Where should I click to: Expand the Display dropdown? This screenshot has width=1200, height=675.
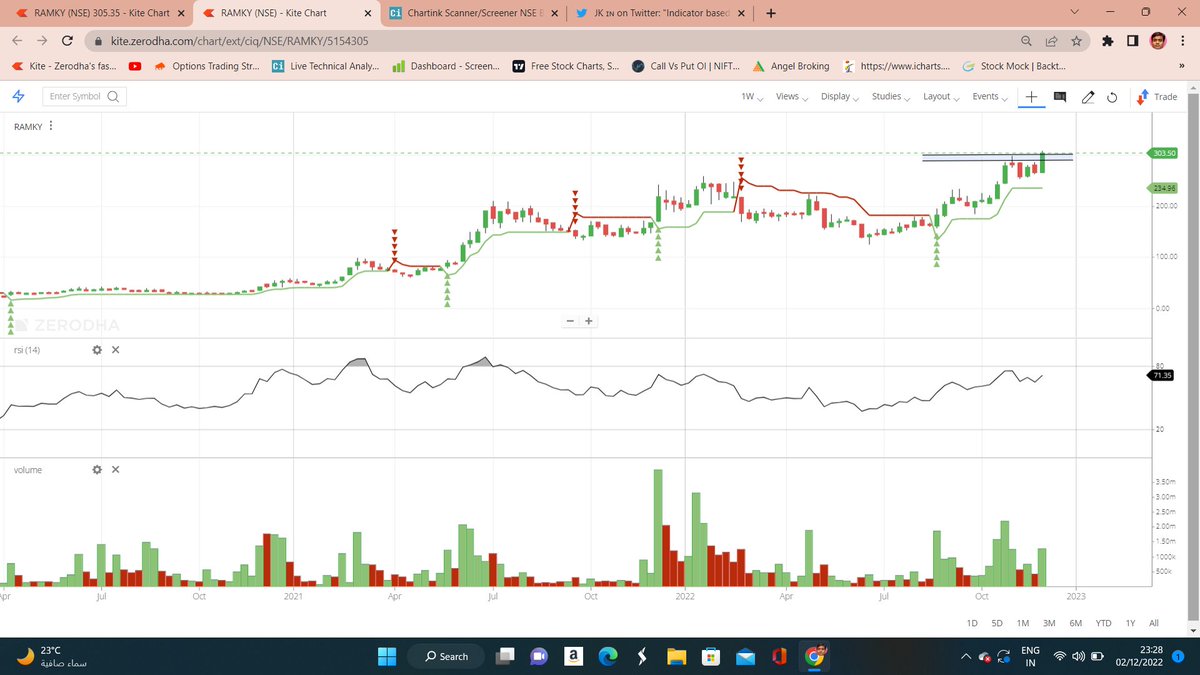click(839, 97)
